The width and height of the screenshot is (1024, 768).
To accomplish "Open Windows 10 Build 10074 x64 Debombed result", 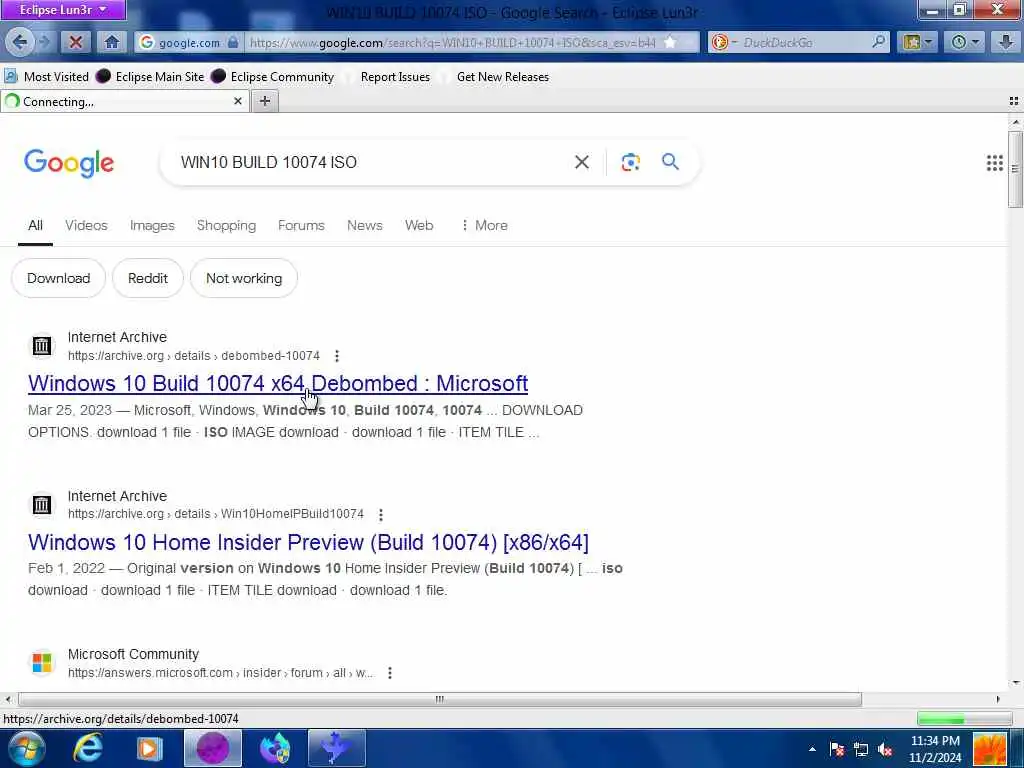I will tap(278, 383).
